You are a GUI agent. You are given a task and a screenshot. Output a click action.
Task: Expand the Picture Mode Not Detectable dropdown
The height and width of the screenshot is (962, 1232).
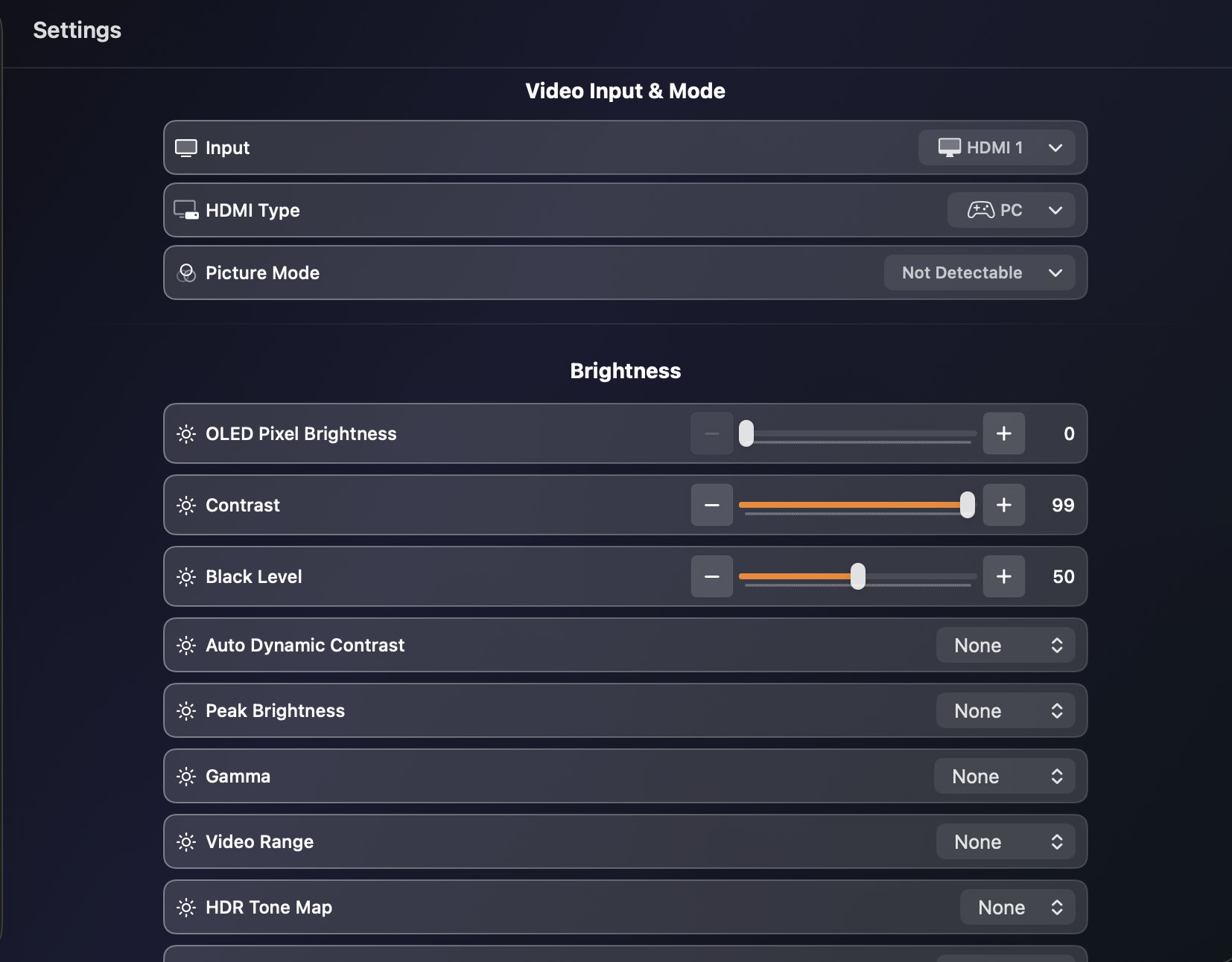(979, 273)
